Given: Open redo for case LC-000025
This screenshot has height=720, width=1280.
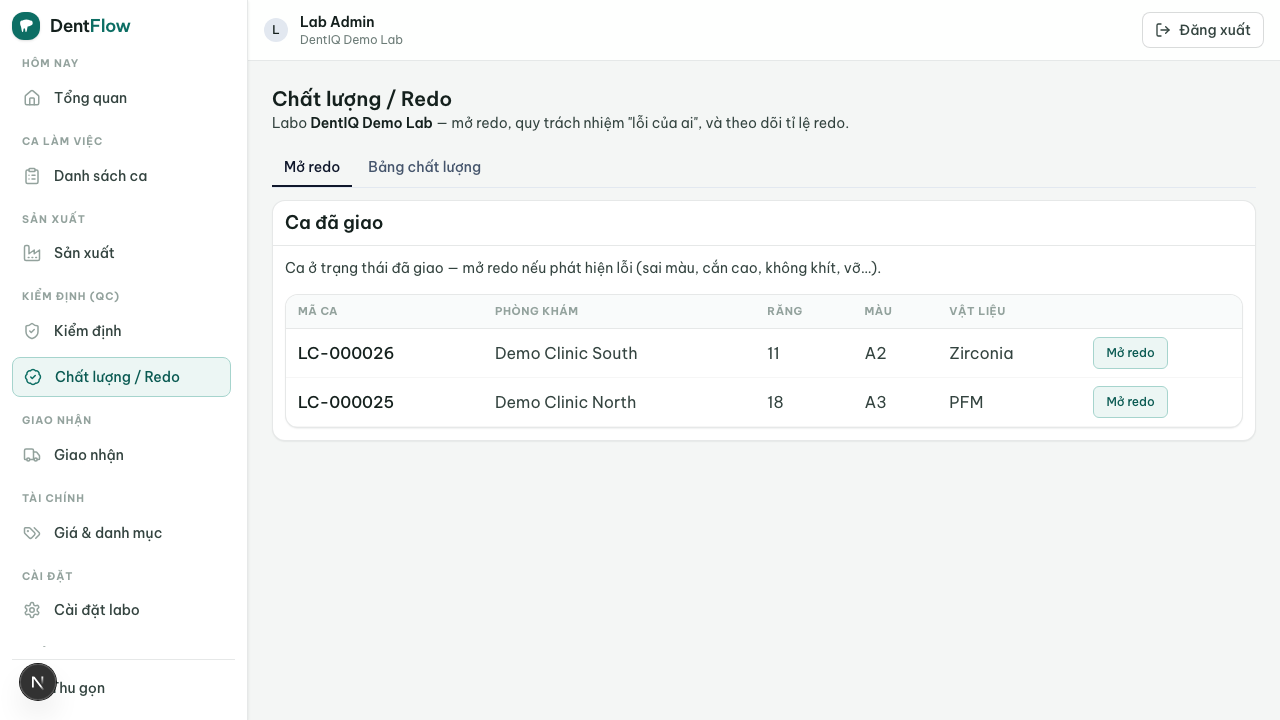Looking at the screenshot, I should coord(1130,402).
